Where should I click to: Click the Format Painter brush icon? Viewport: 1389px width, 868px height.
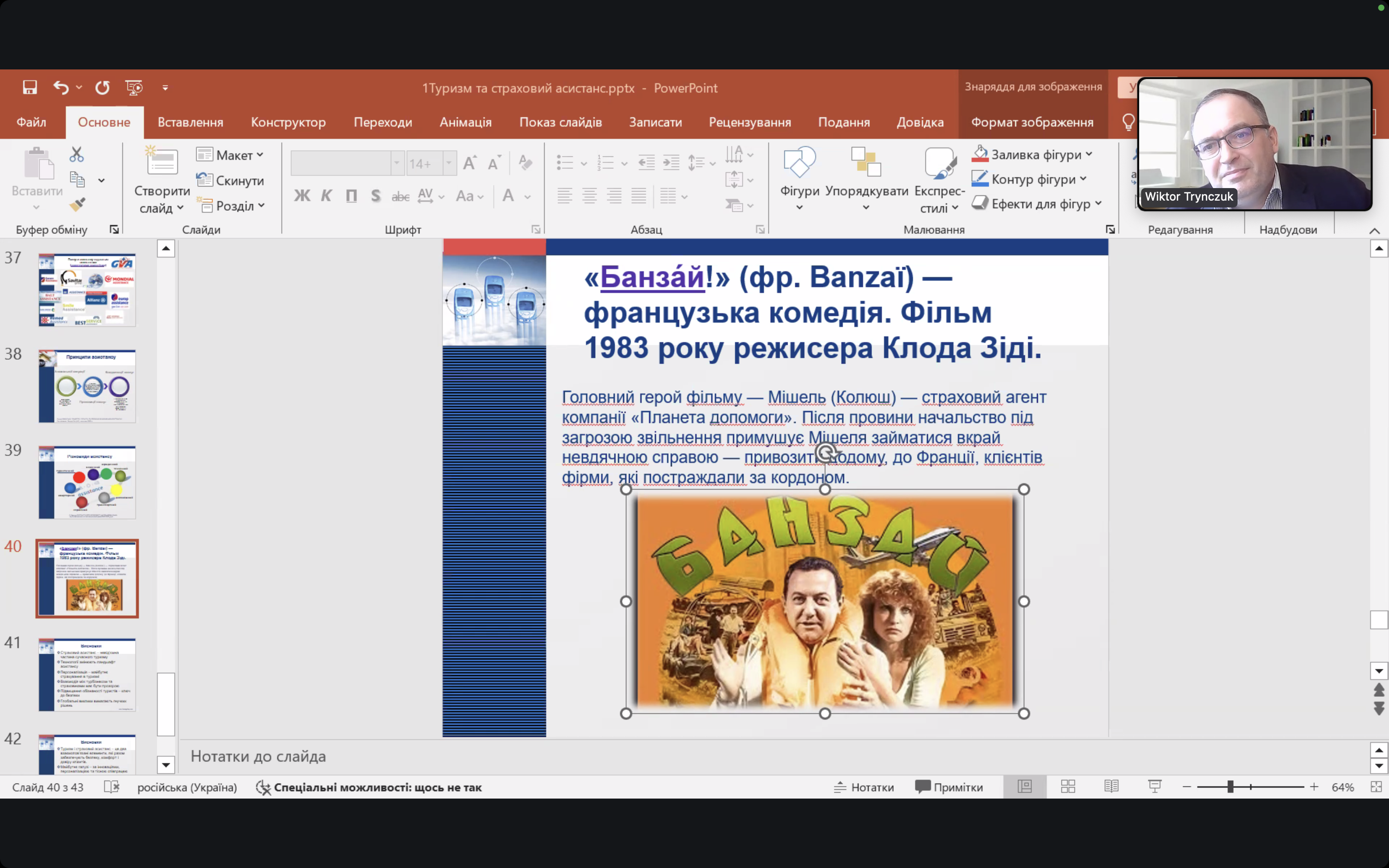(x=78, y=204)
